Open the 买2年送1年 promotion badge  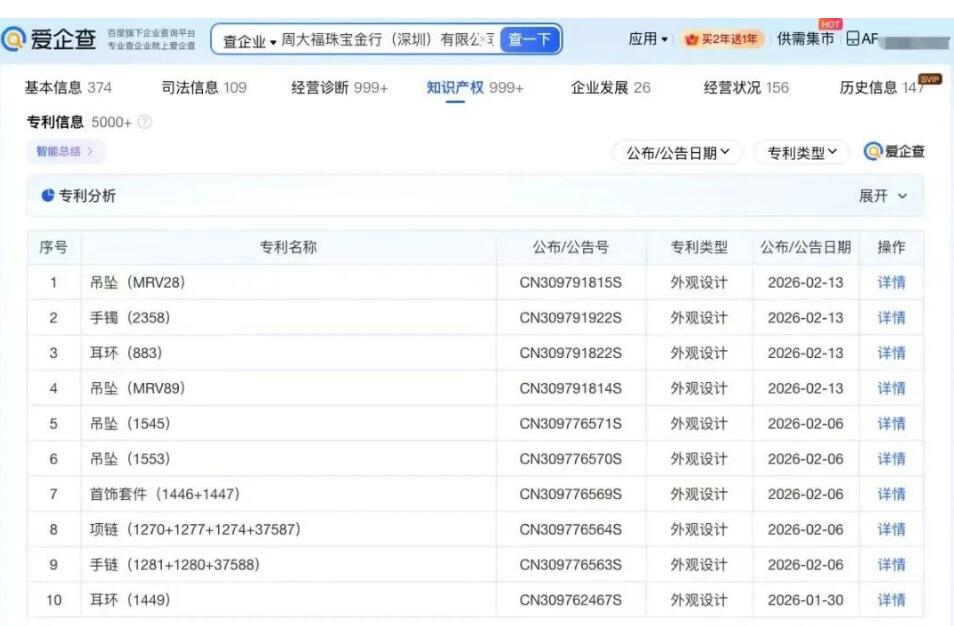tap(721, 40)
